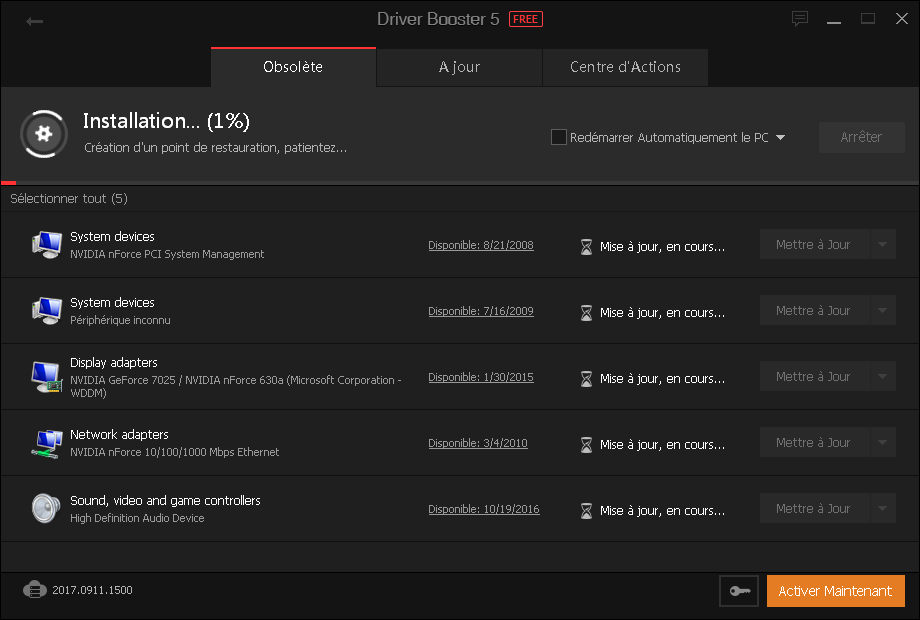This screenshot has width=920, height=620.
Task: Click hourglass icon in Network adapters row
Action: point(586,445)
